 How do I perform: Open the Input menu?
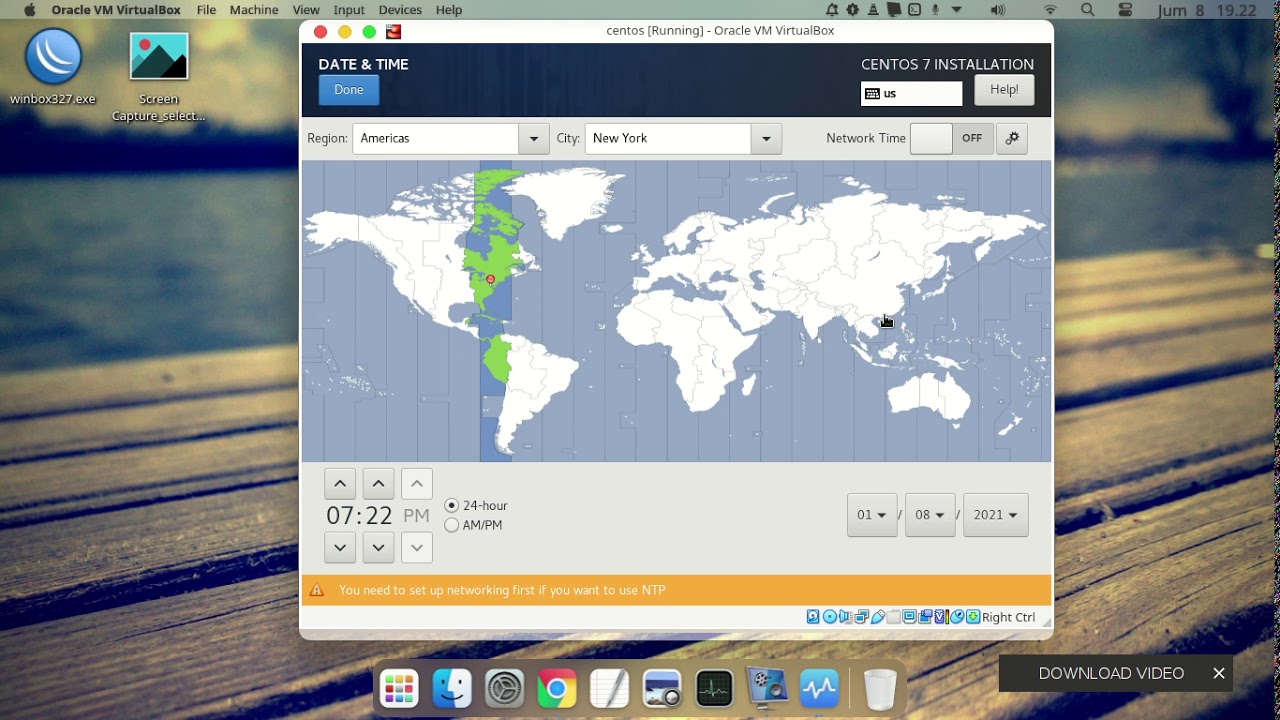349,10
